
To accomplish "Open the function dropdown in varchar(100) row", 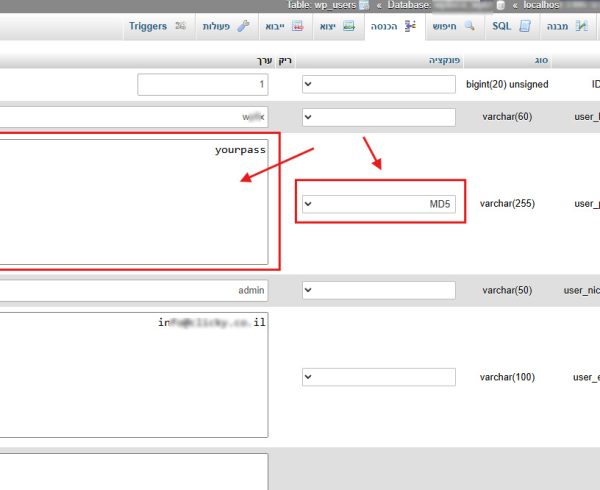I will (378, 377).
